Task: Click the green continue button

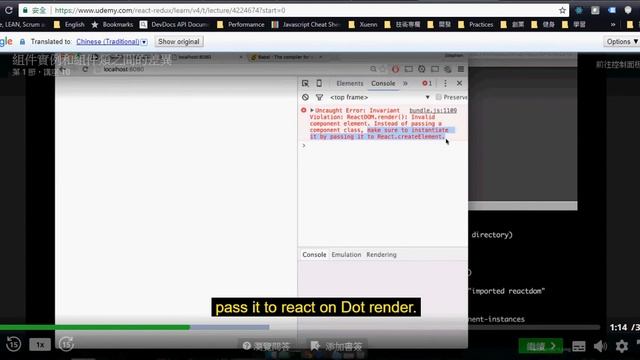Action: (x=541, y=346)
